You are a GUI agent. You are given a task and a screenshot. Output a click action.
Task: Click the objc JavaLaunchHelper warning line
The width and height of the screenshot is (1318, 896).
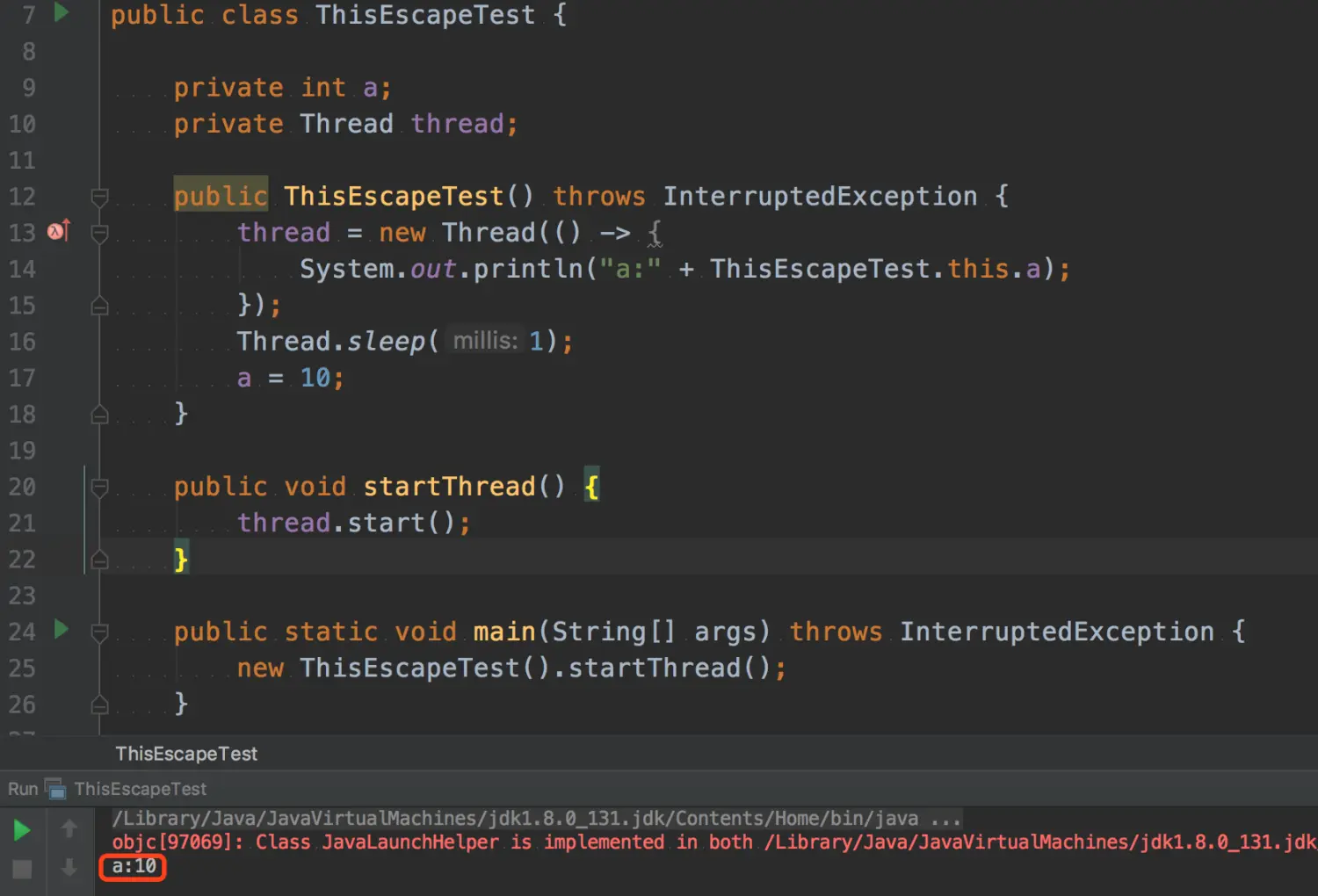point(713,842)
